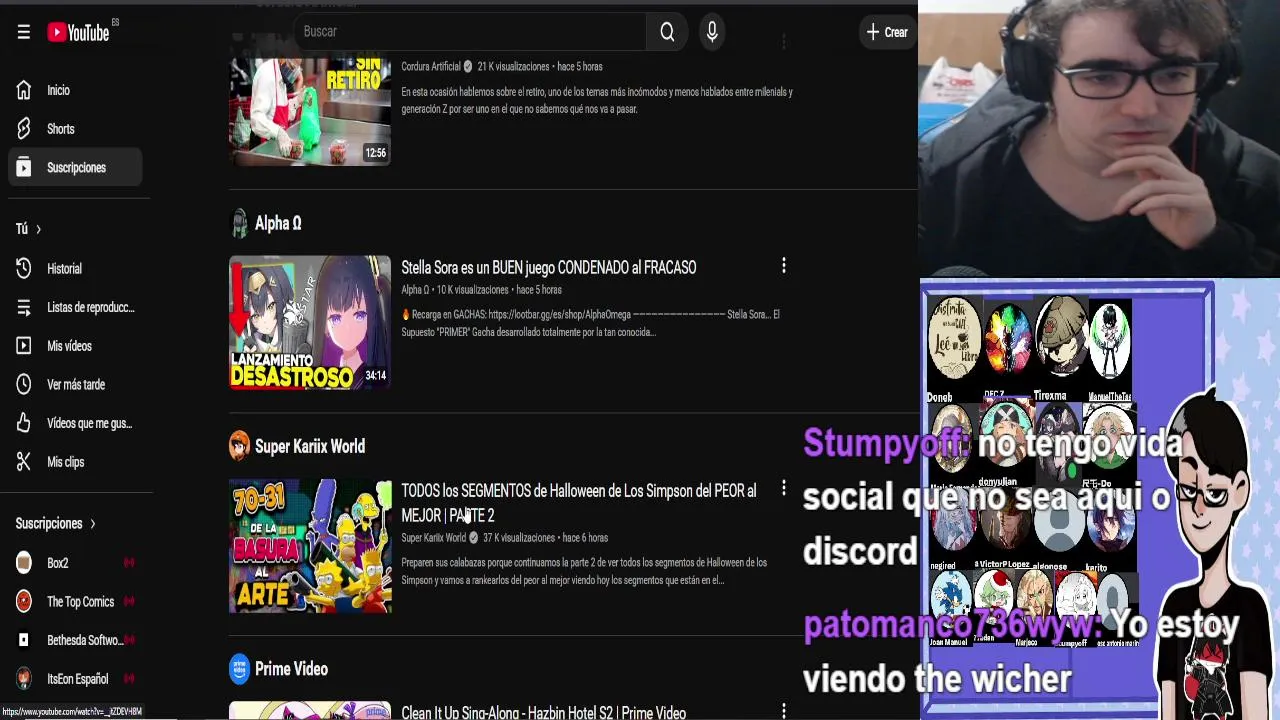Open options menu for Stella Sora video

click(784, 266)
